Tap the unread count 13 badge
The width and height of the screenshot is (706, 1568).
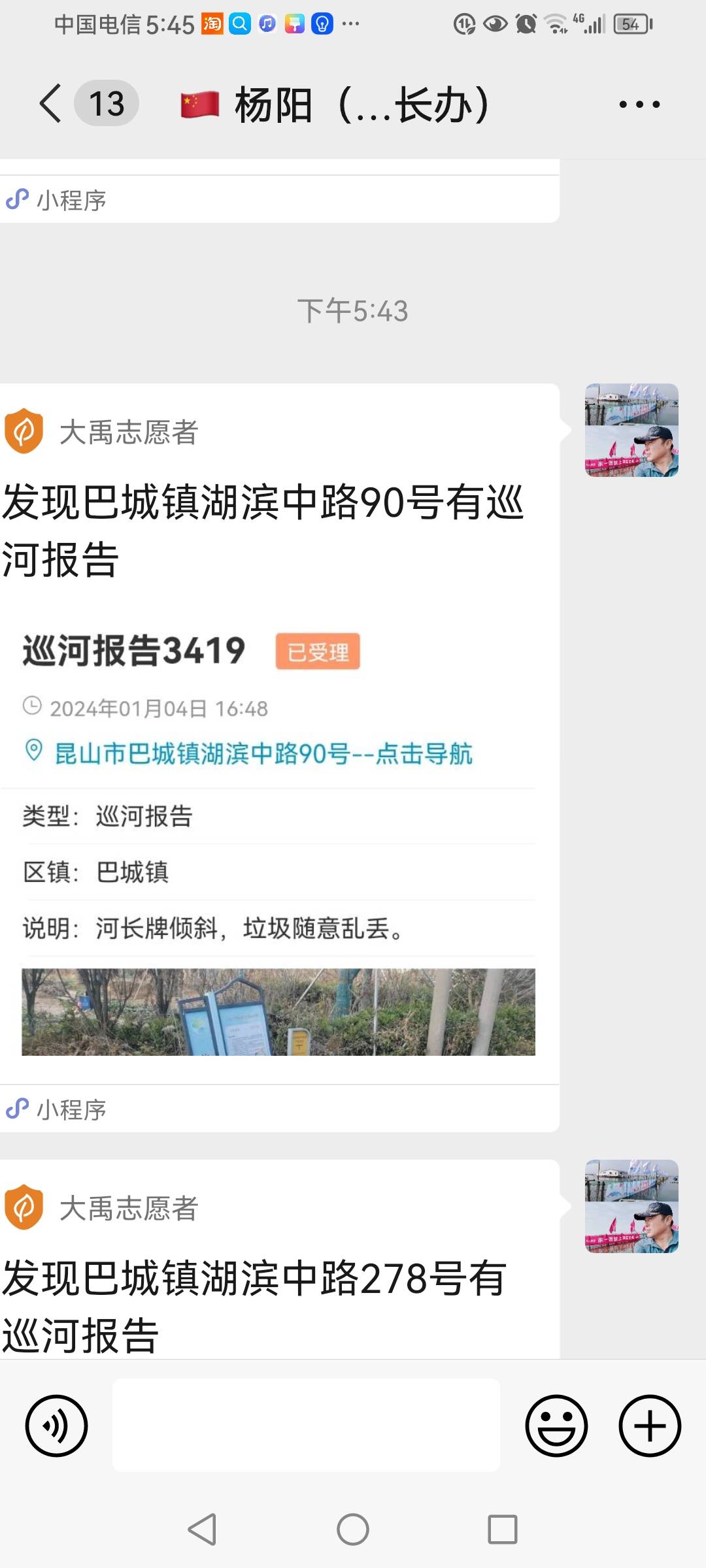(x=107, y=103)
